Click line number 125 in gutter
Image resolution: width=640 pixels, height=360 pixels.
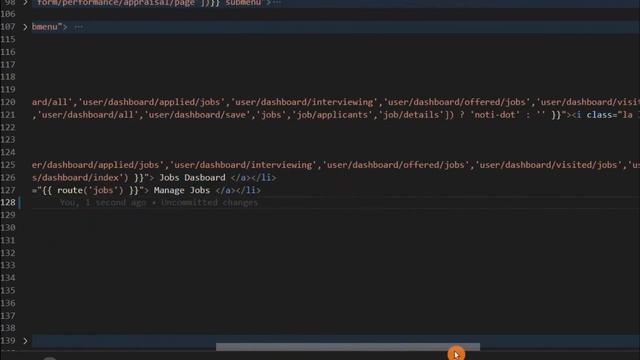[8, 165]
